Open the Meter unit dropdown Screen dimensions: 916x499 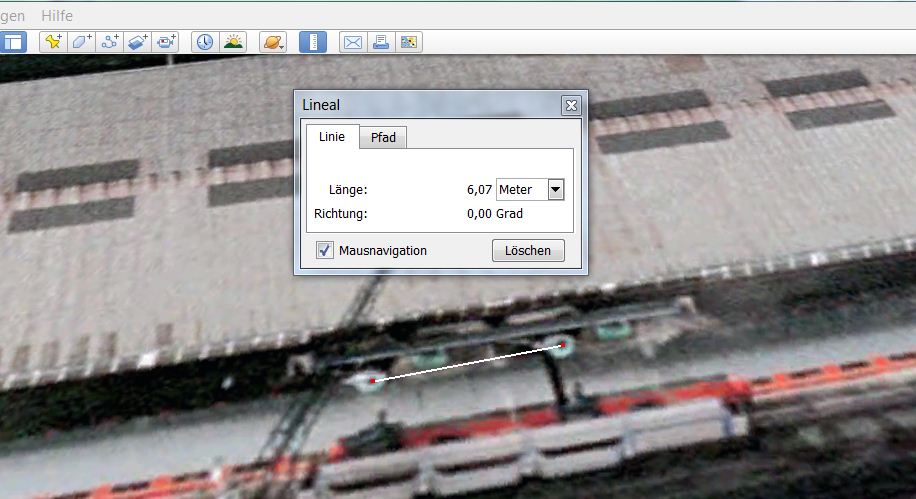pos(555,189)
